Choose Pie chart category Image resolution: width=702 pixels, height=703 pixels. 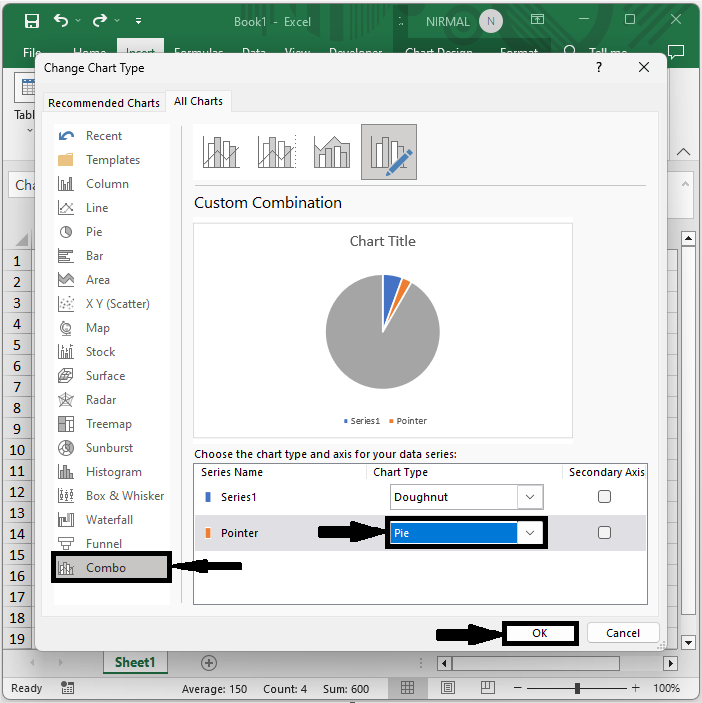[111, 232]
